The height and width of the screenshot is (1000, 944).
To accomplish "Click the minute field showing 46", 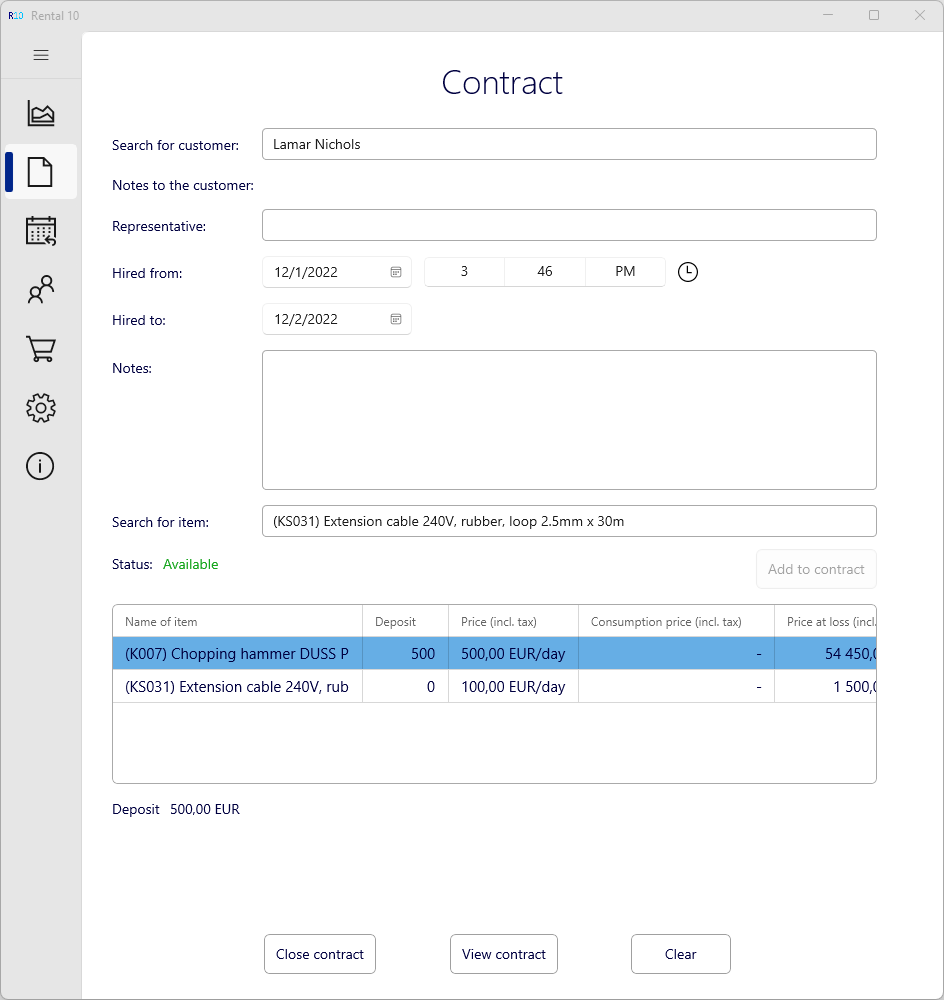I will [545, 272].
